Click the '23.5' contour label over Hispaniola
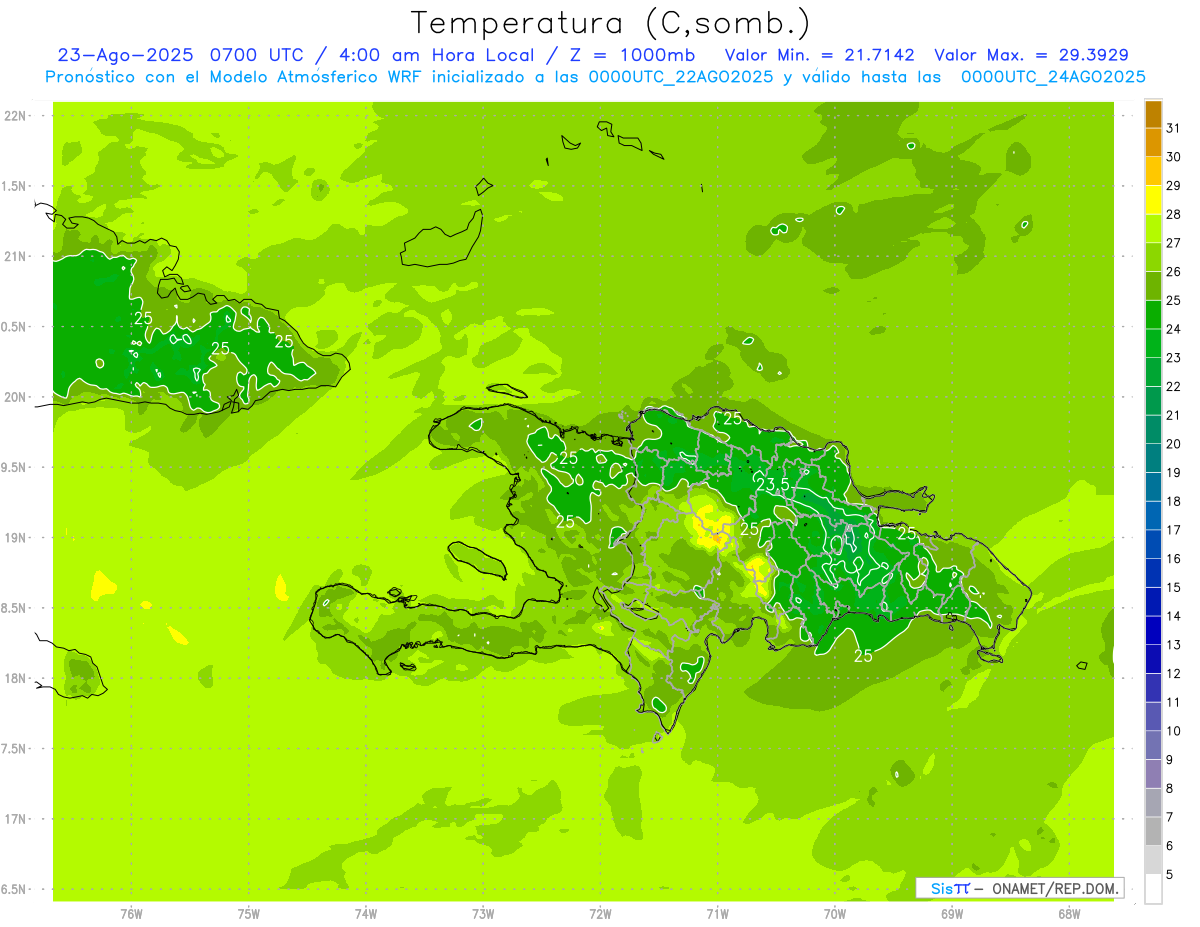Screen dimensions: 1200x927 pyautogui.click(x=772, y=484)
